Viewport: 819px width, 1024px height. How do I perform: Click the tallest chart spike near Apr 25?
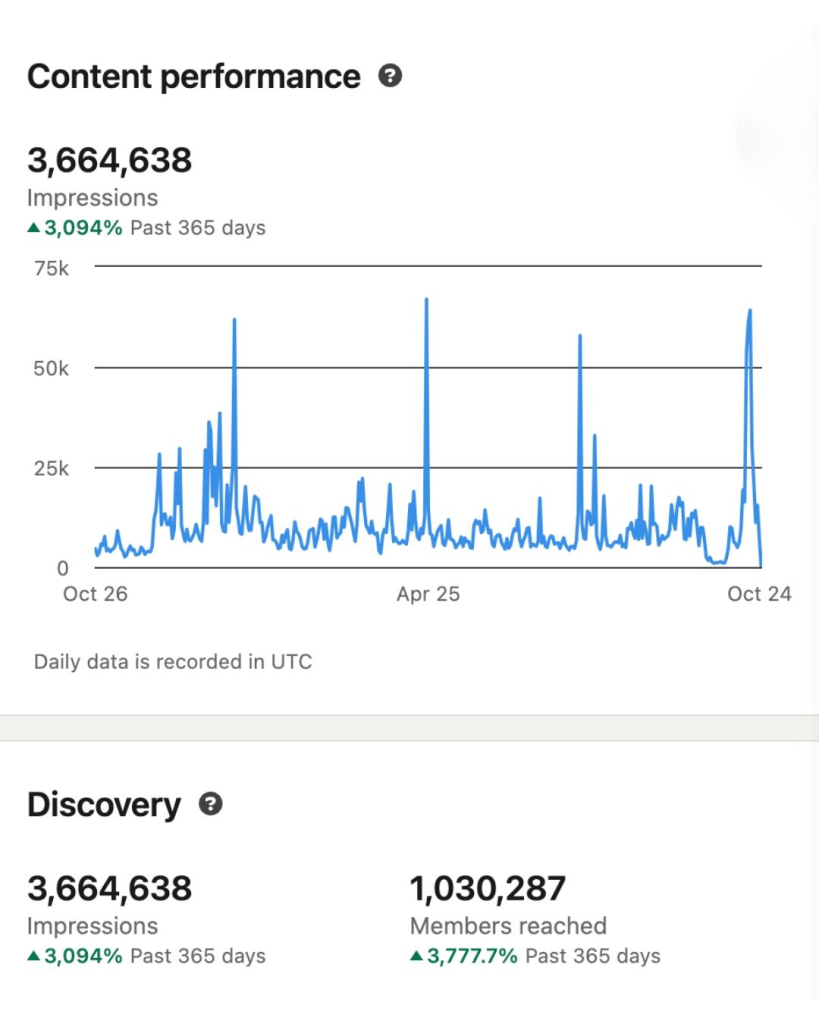(426, 300)
